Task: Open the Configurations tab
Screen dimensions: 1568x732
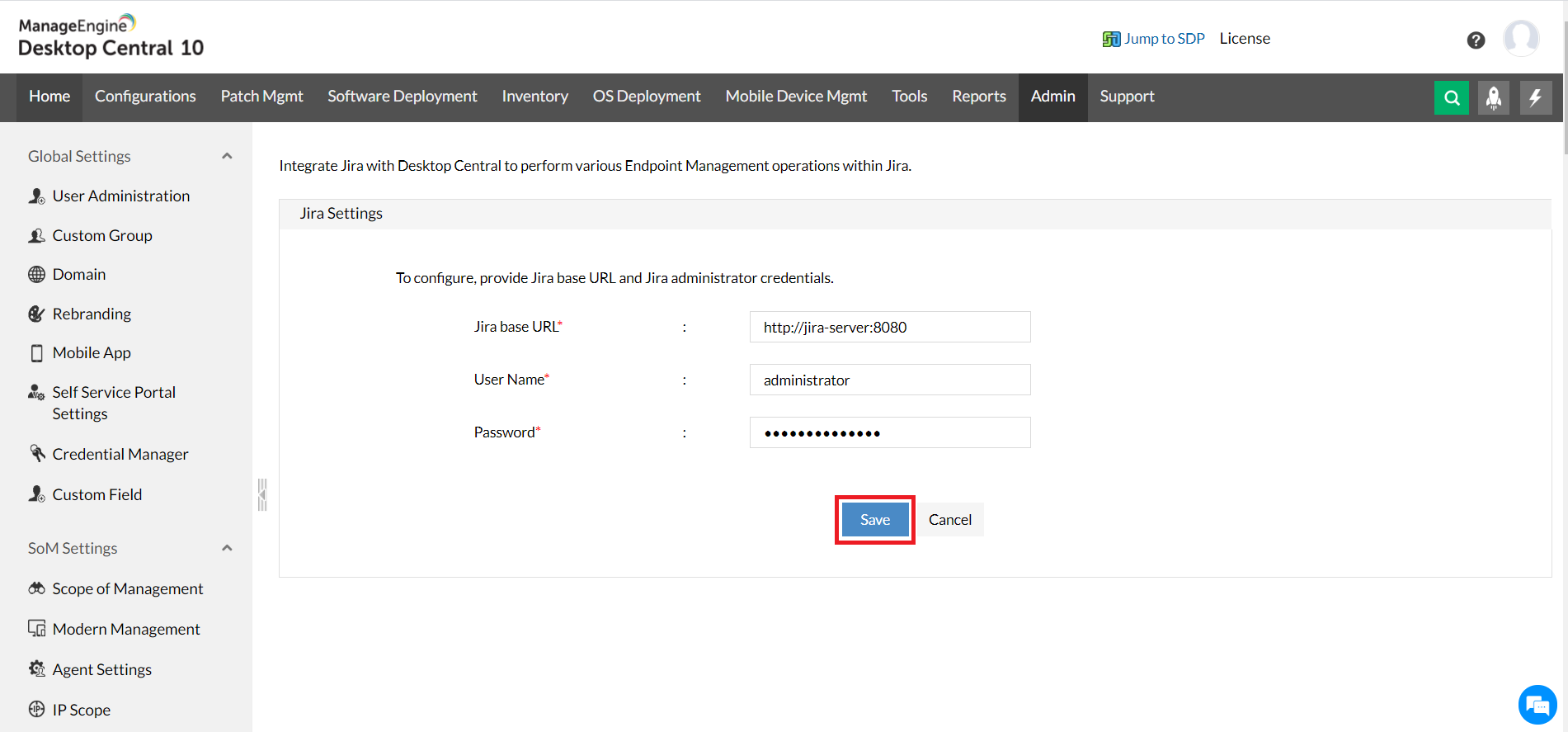Action: tap(145, 97)
